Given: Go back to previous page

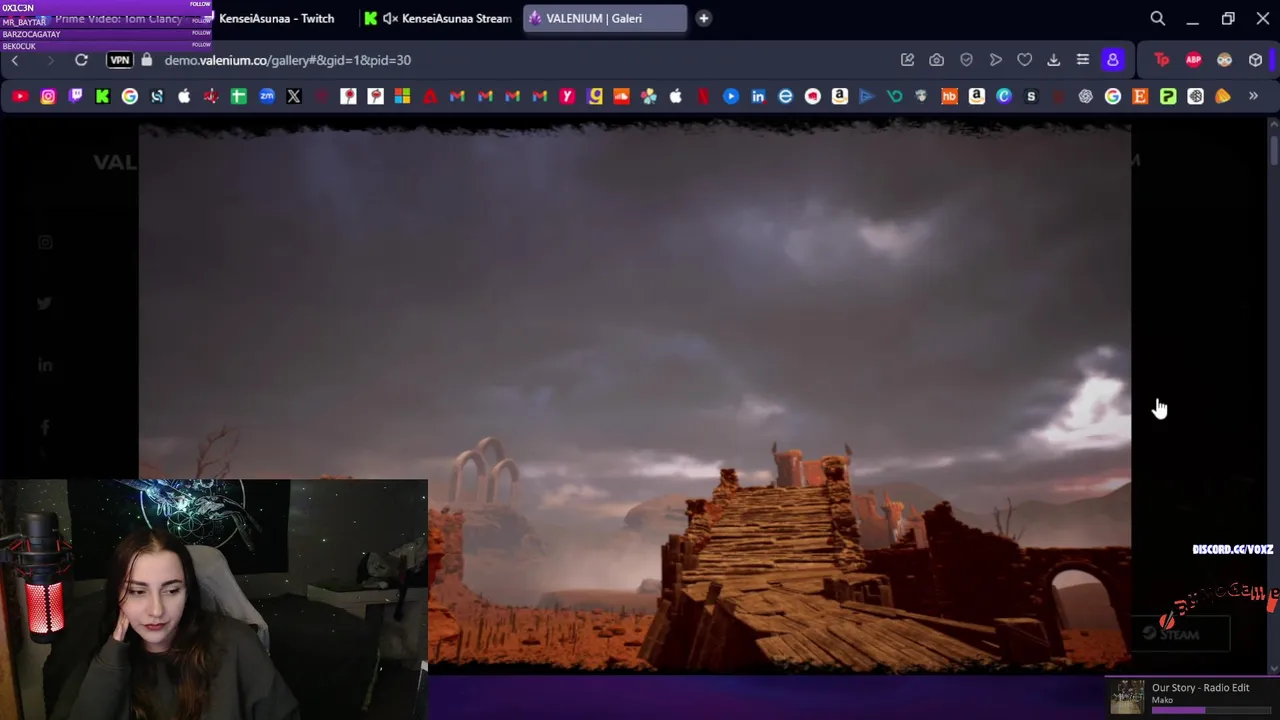Looking at the screenshot, I should pyautogui.click(x=15, y=60).
